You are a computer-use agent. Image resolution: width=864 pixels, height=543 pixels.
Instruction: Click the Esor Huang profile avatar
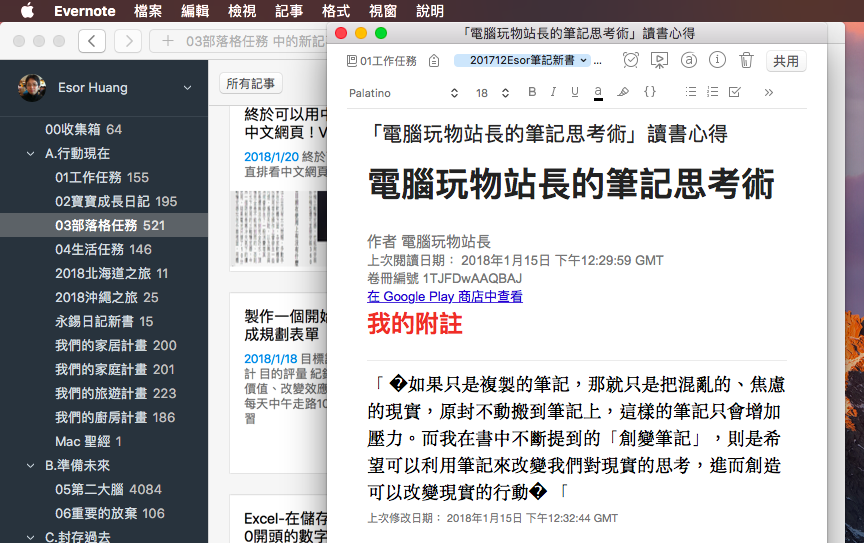[x=31, y=88]
